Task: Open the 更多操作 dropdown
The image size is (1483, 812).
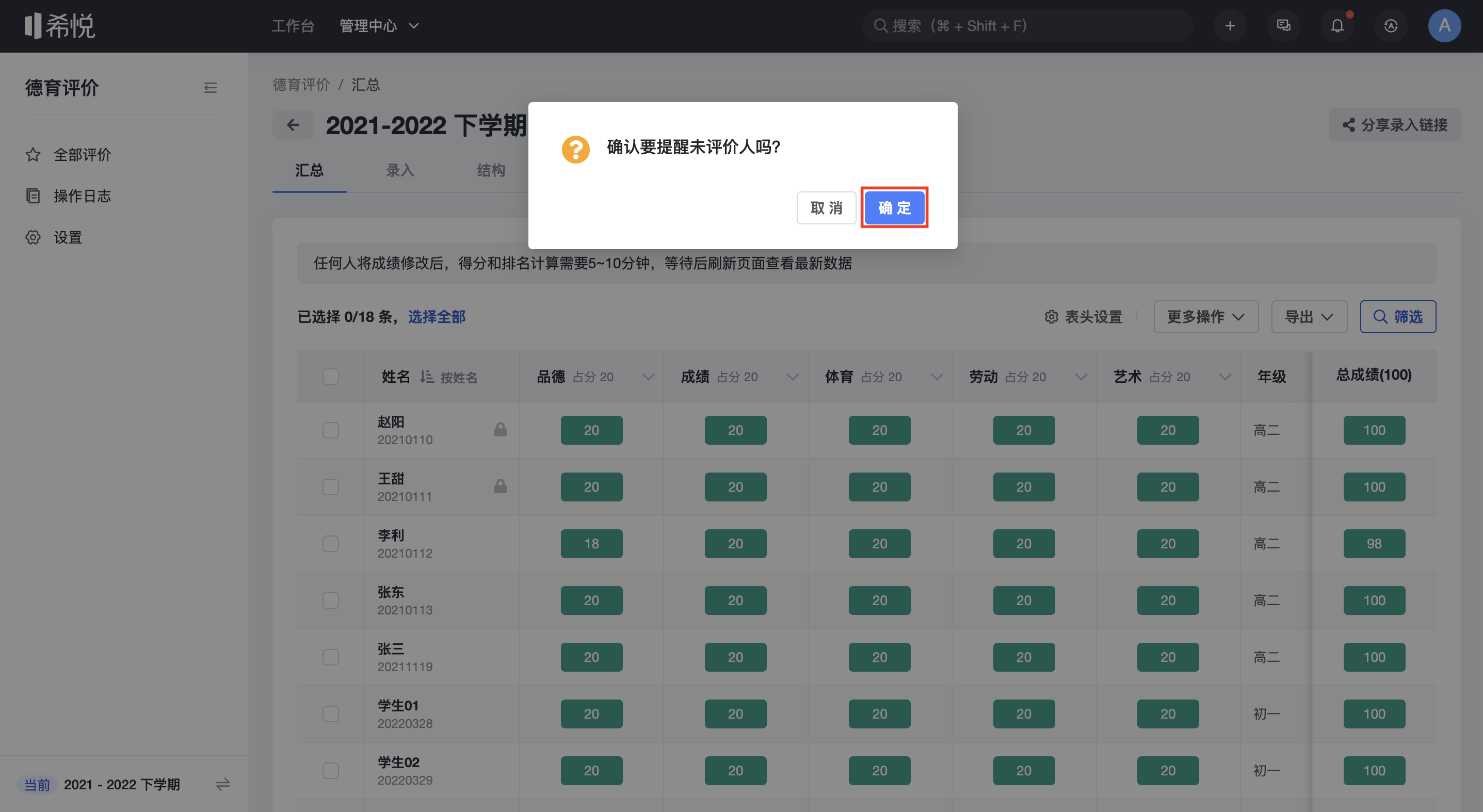Action: tap(1205, 317)
